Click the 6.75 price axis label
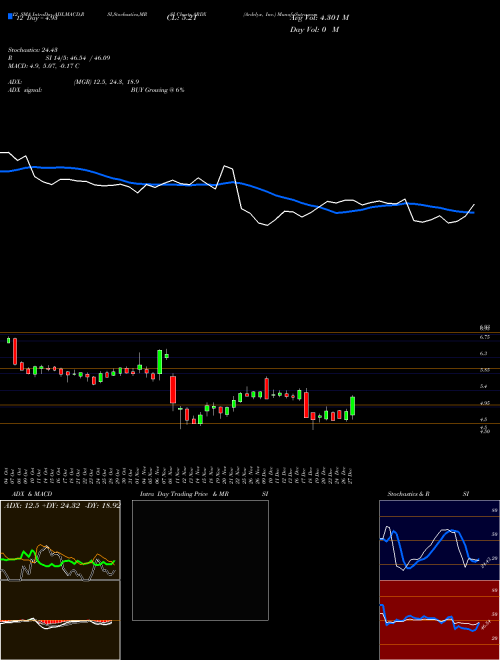The height and width of the screenshot is (660, 500). click(484, 337)
